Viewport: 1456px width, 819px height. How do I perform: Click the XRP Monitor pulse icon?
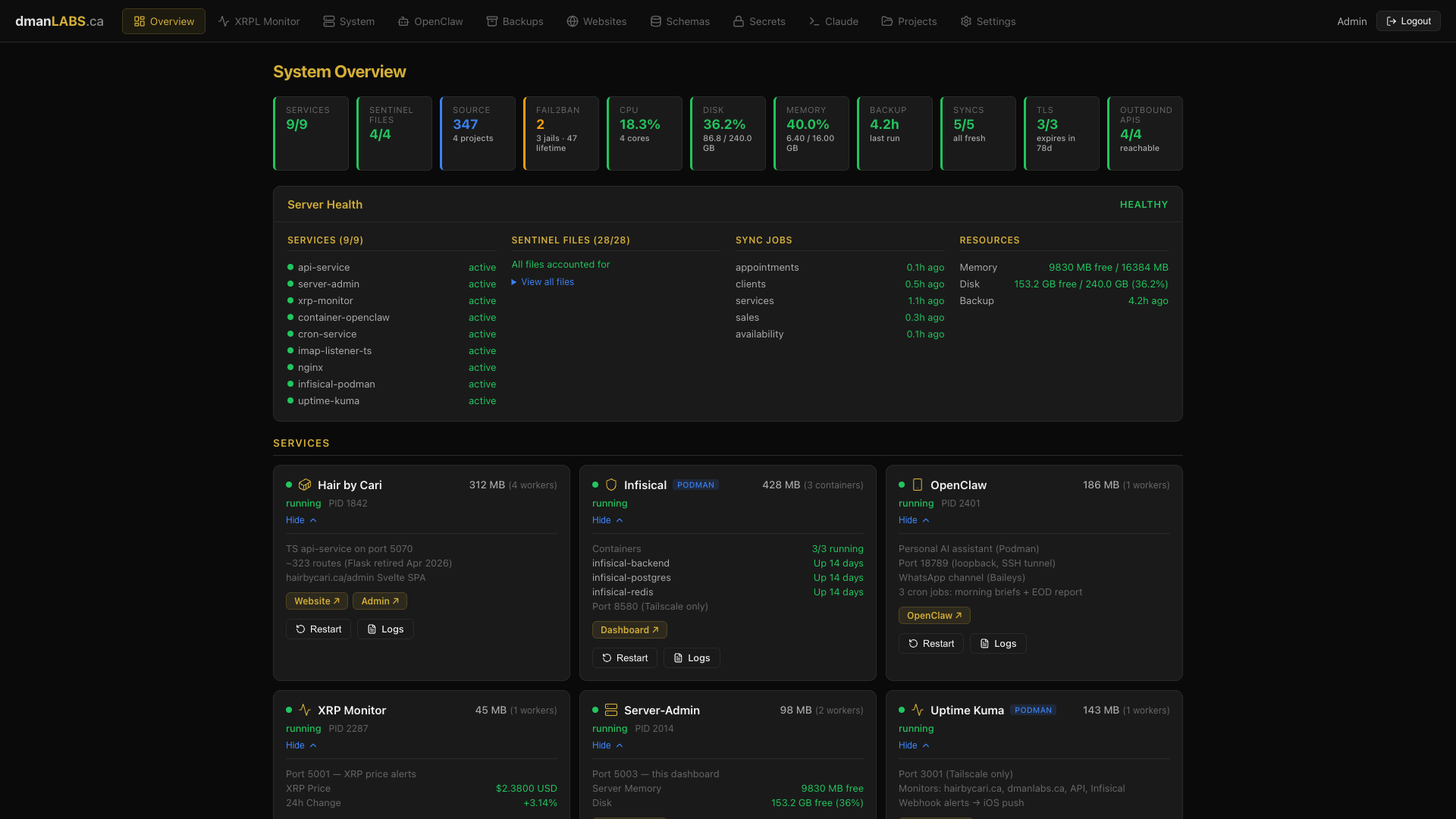305,710
